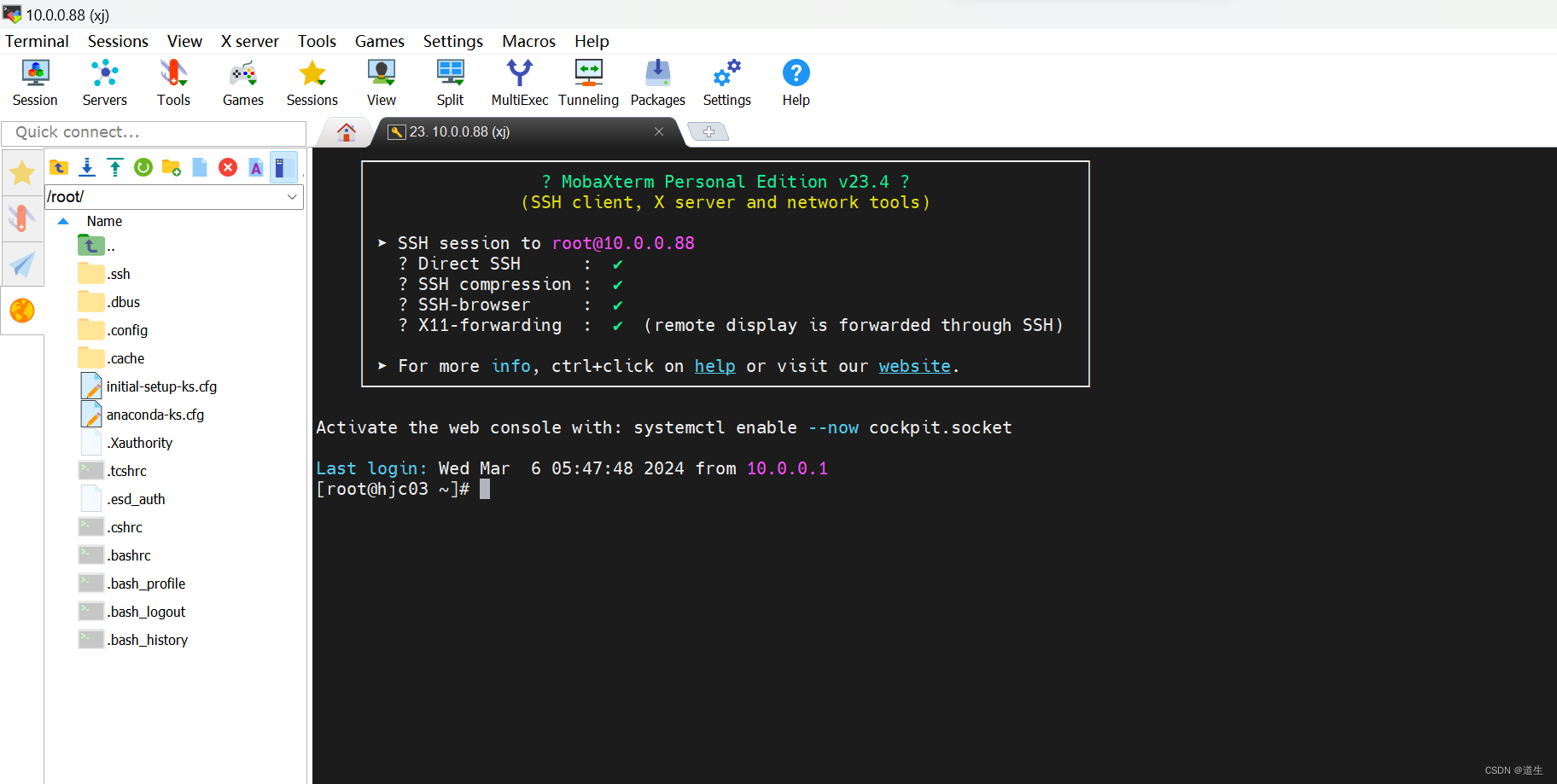This screenshot has width=1557, height=784.
Task: Click the Quick connect field
Action: click(x=154, y=132)
